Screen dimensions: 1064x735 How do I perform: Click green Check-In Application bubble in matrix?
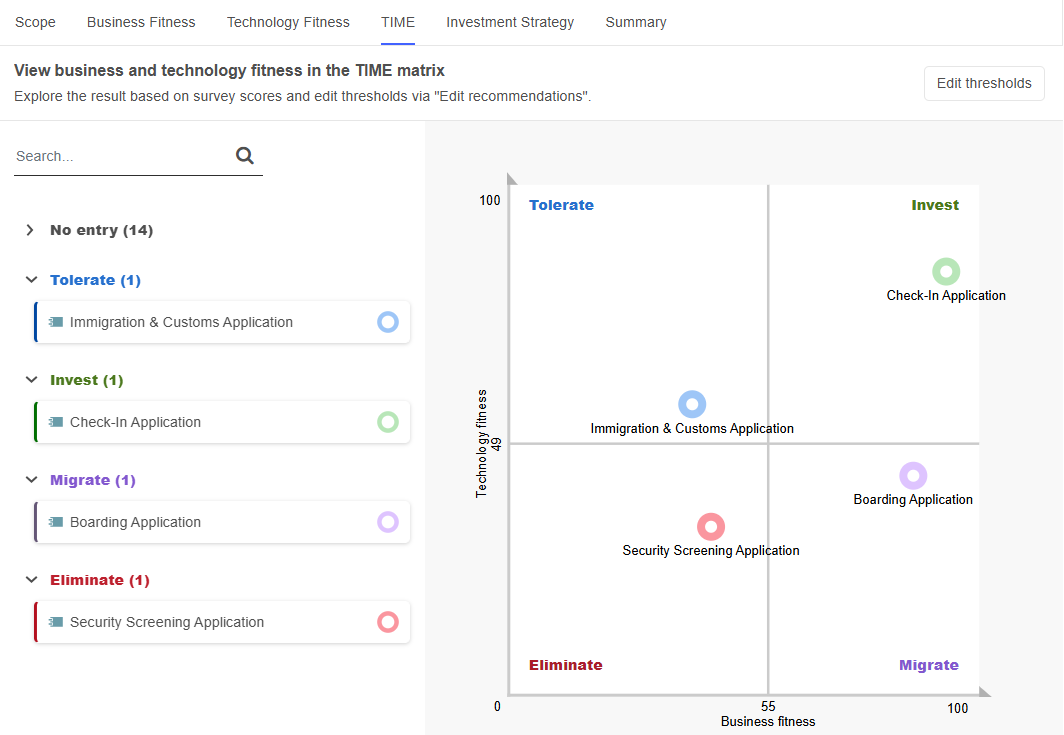pos(946,272)
